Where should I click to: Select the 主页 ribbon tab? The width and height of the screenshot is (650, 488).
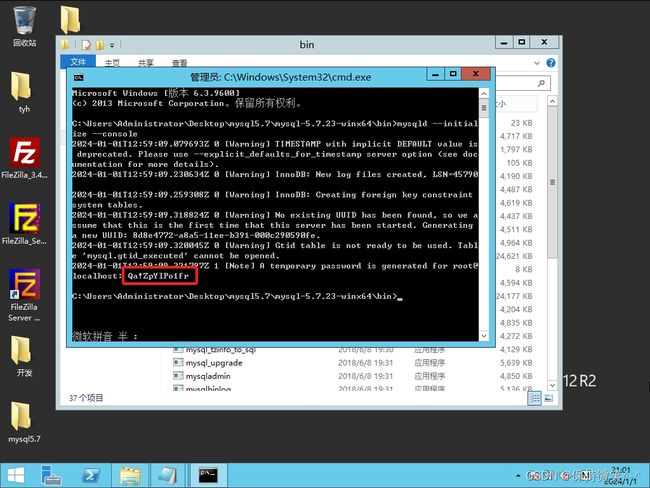click(112, 63)
